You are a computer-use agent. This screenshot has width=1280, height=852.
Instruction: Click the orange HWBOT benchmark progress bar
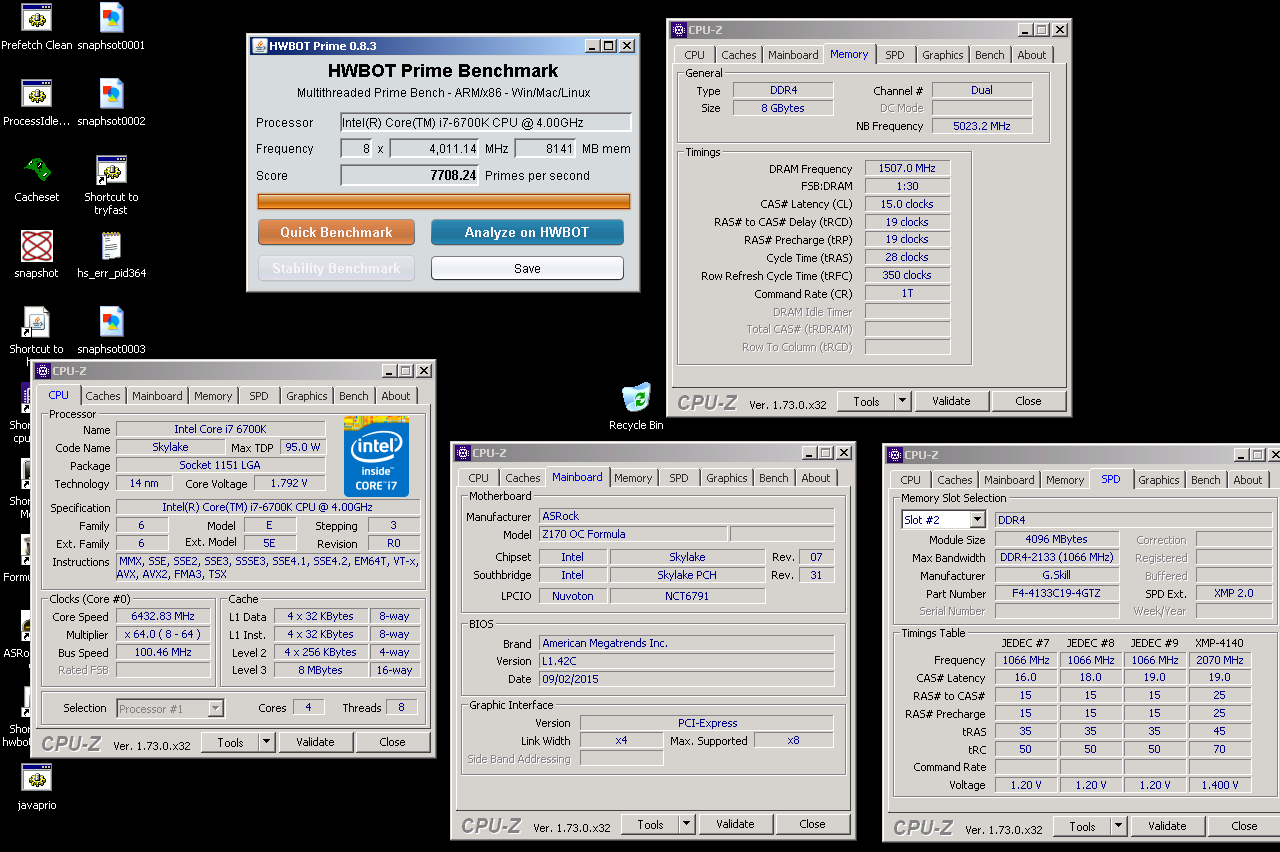tap(444, 201)
